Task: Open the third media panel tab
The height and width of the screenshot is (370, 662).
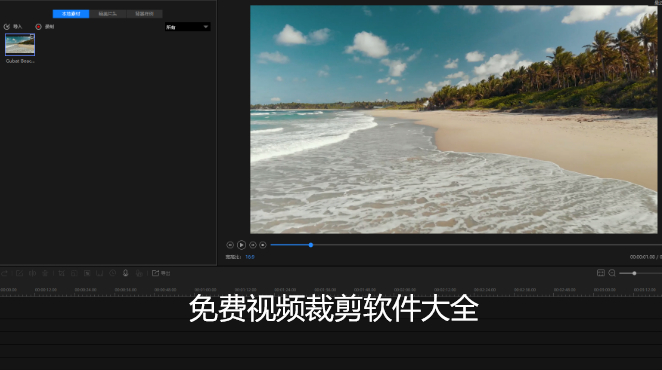Action: tap(144, 14)
